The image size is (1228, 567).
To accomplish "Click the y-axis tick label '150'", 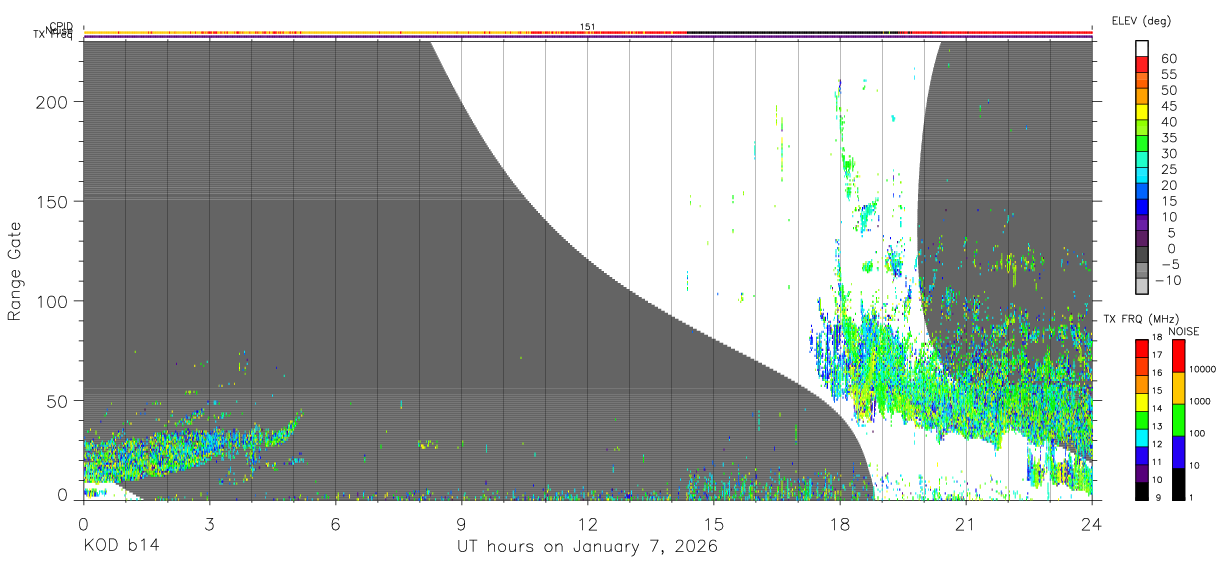I will 54,201.
